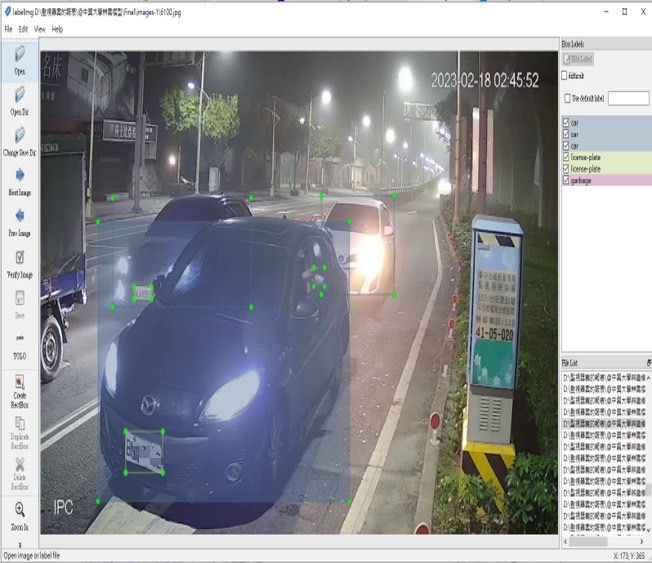Go back with Prev Image arrow

tap(20, 217)
